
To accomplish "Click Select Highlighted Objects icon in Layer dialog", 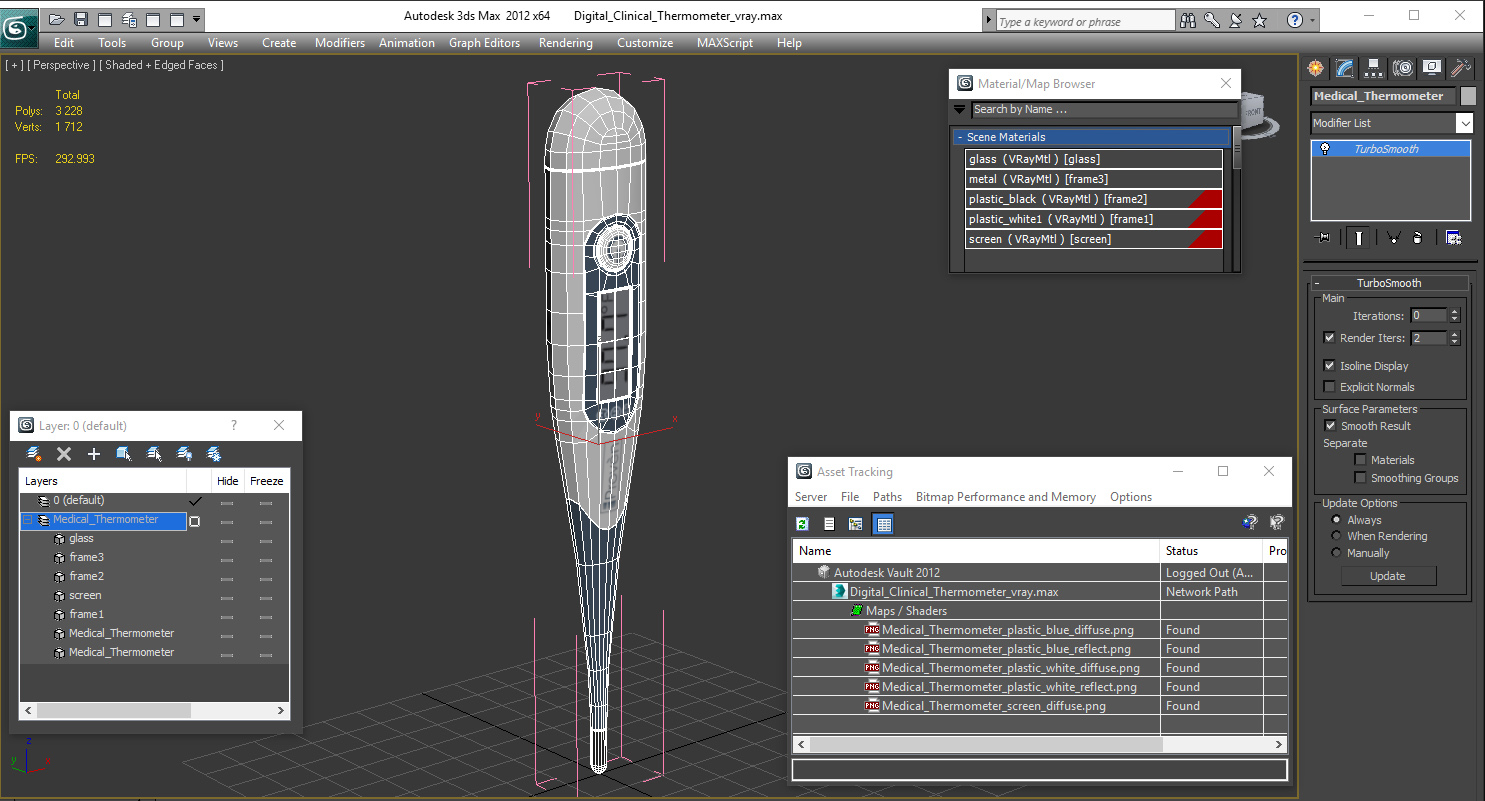I will pos(124,454).
